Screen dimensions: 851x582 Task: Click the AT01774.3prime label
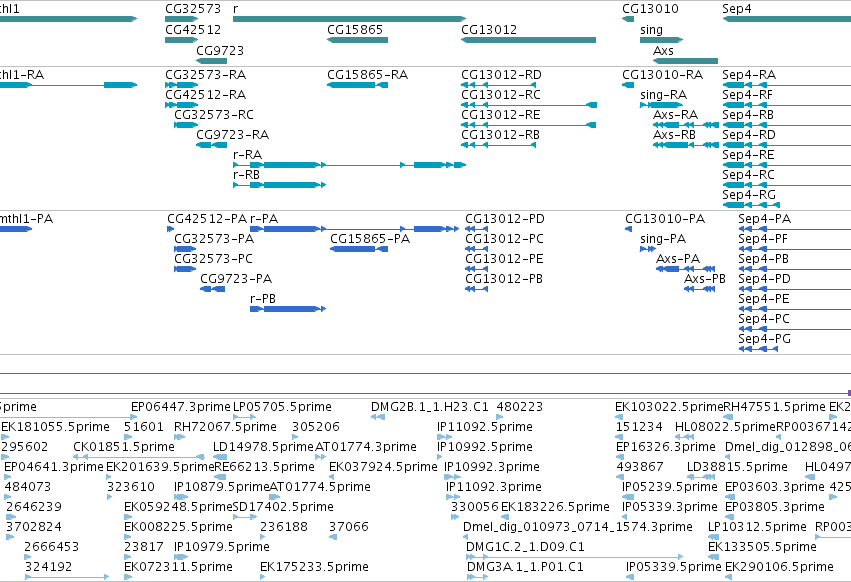coord(366,447)
